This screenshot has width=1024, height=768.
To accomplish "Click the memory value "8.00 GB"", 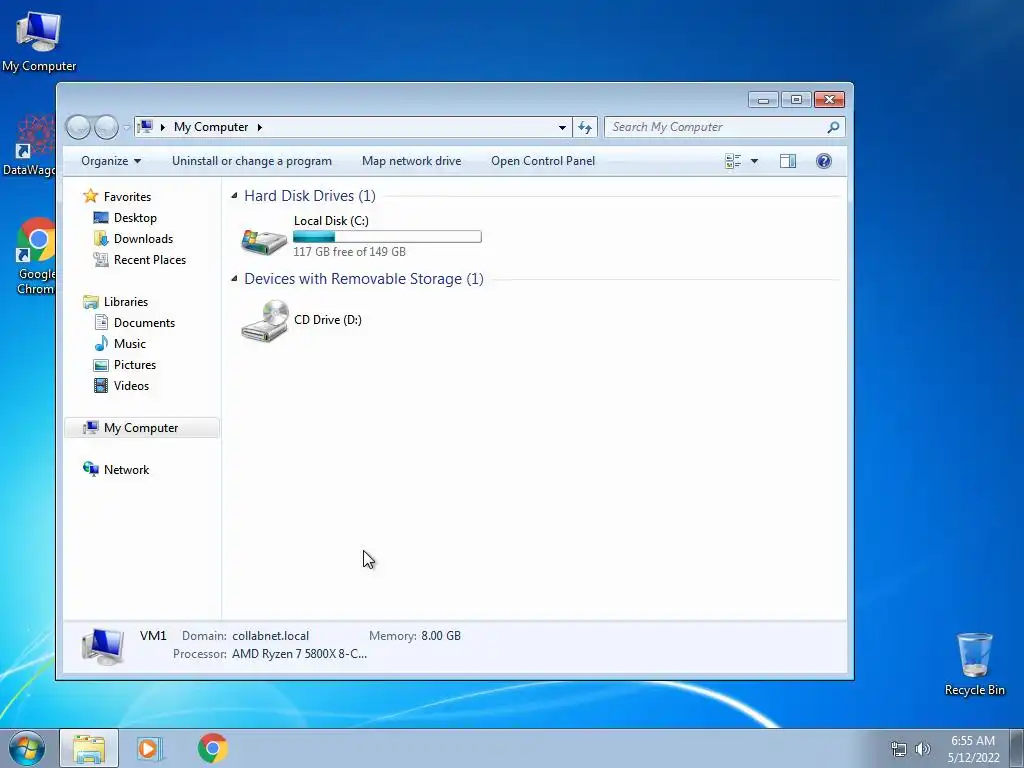I will (441, 635).
